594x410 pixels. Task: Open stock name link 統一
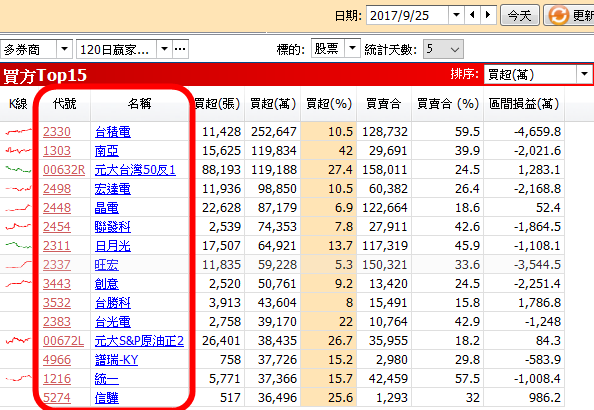pyautogui.click(x=106, y=379)
